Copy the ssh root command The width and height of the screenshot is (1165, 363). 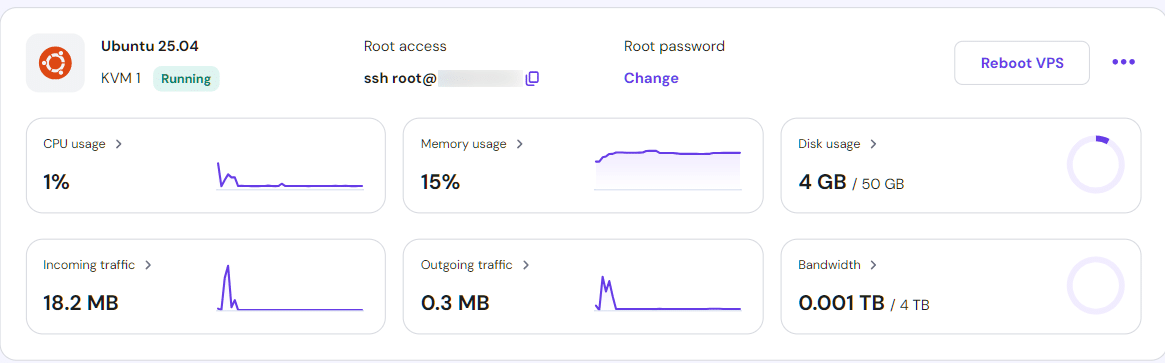point(531,78)
